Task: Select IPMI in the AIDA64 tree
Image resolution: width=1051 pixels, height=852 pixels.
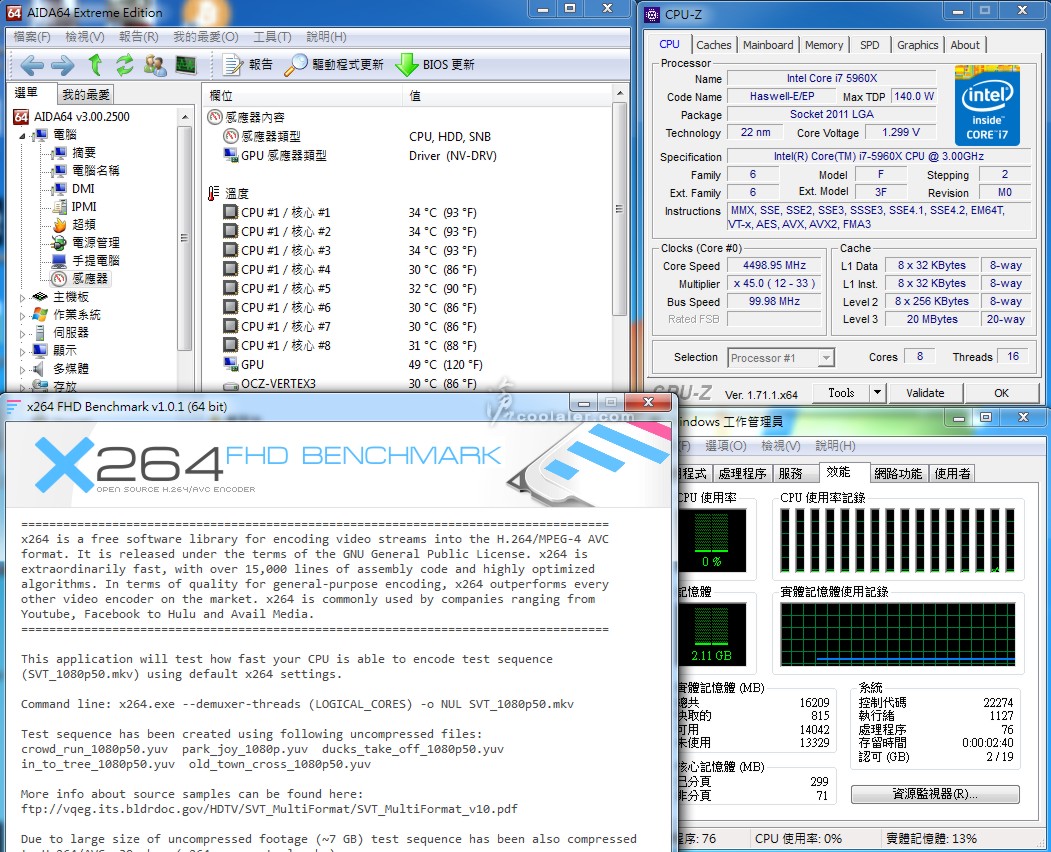Action: tap(75, 206)
